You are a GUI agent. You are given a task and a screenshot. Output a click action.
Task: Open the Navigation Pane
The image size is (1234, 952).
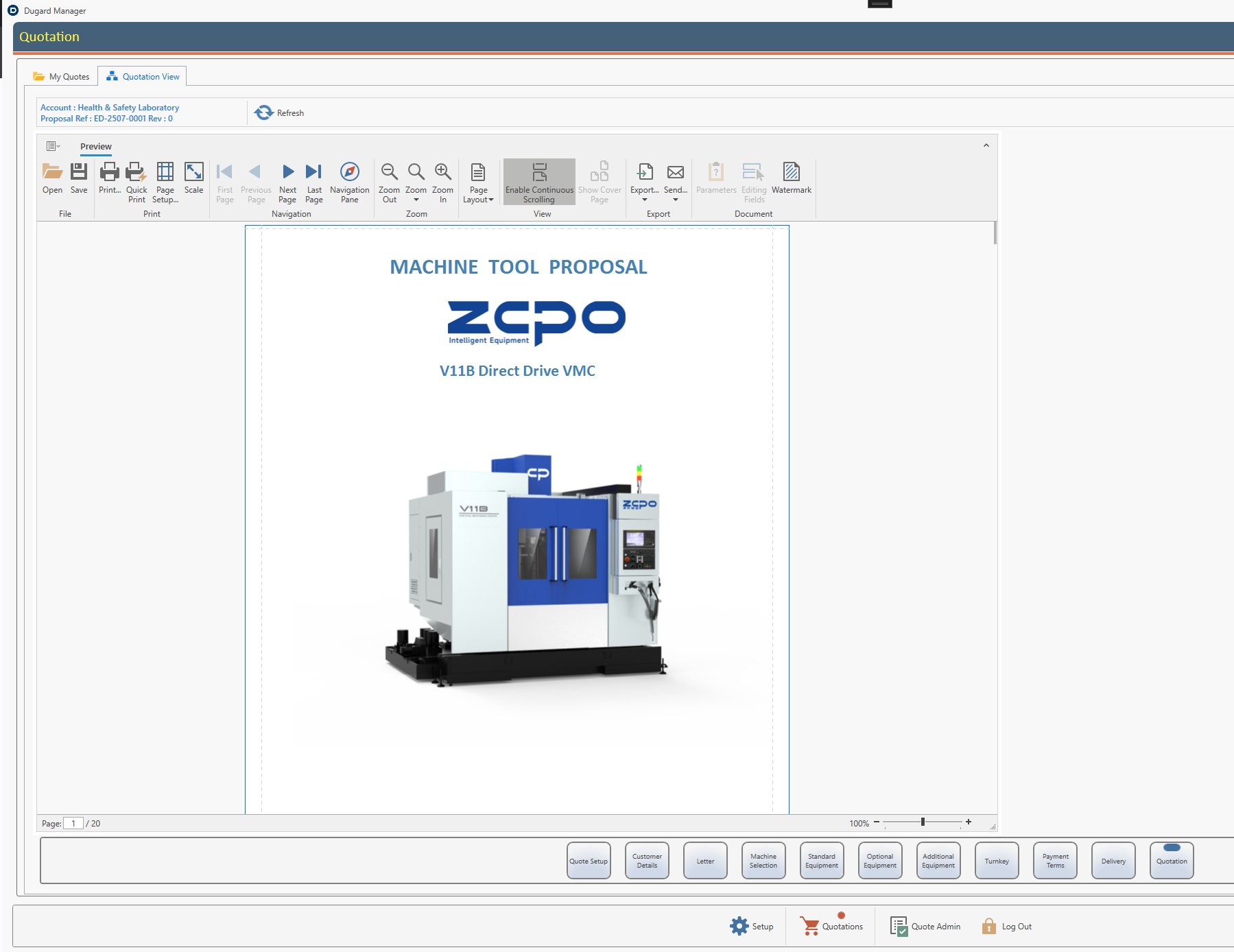coord(350,182)
